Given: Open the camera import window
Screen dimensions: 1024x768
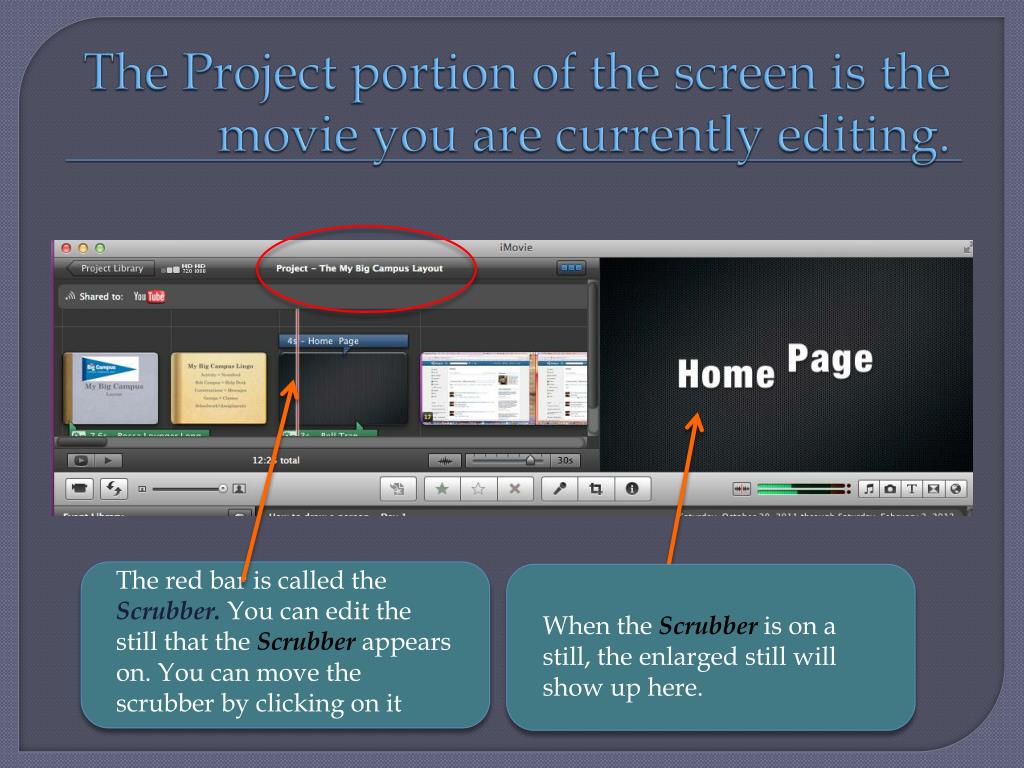Looking at the screenshot, I should (80, 488).
